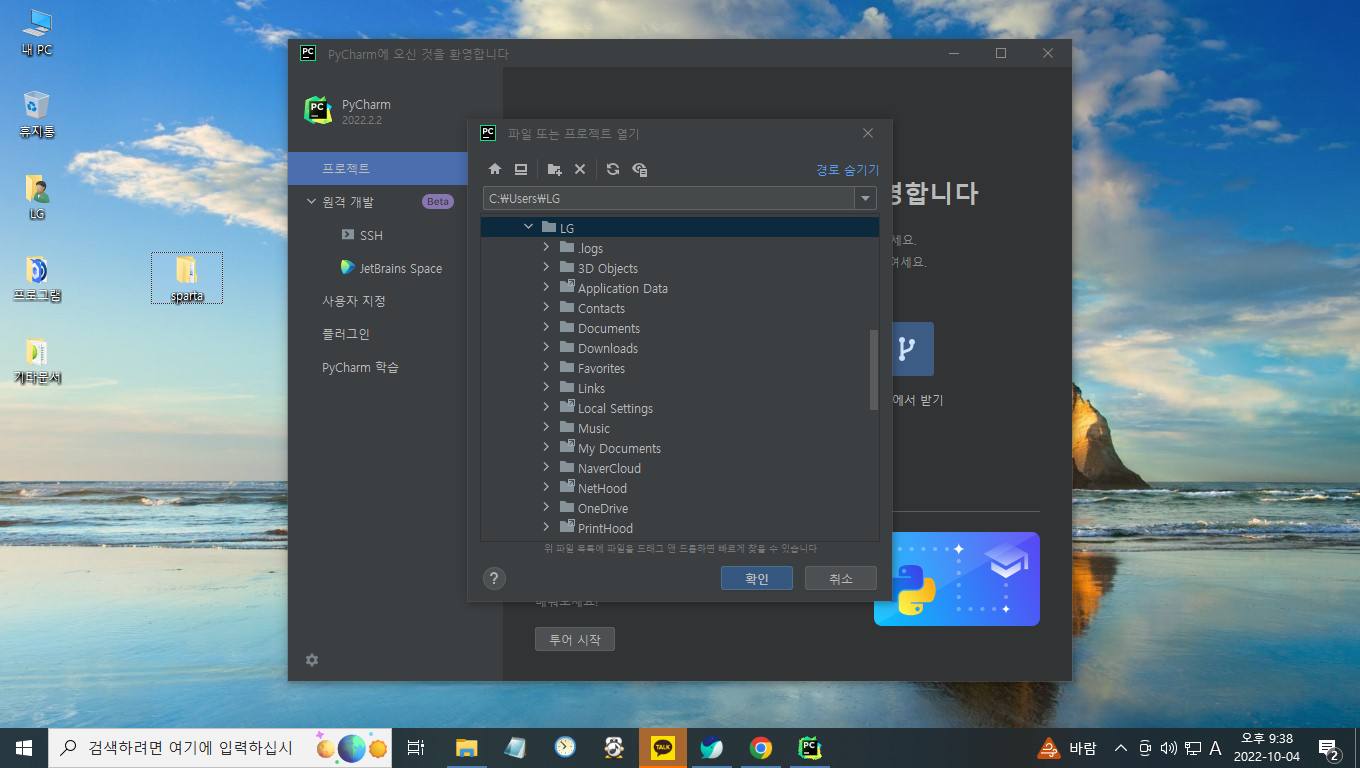1360x768 pixels.
Task: Click the 경로 숨기기 link
Action: (x=847, y=170)
